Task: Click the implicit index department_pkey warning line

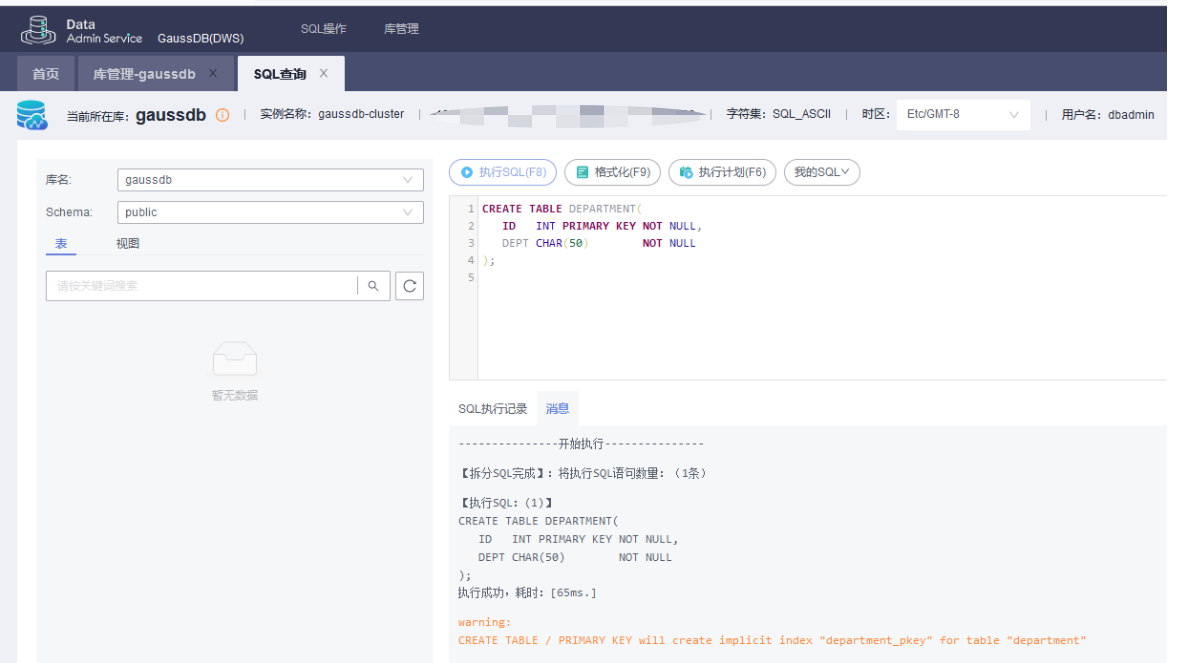Action: [x=772, y=640]
